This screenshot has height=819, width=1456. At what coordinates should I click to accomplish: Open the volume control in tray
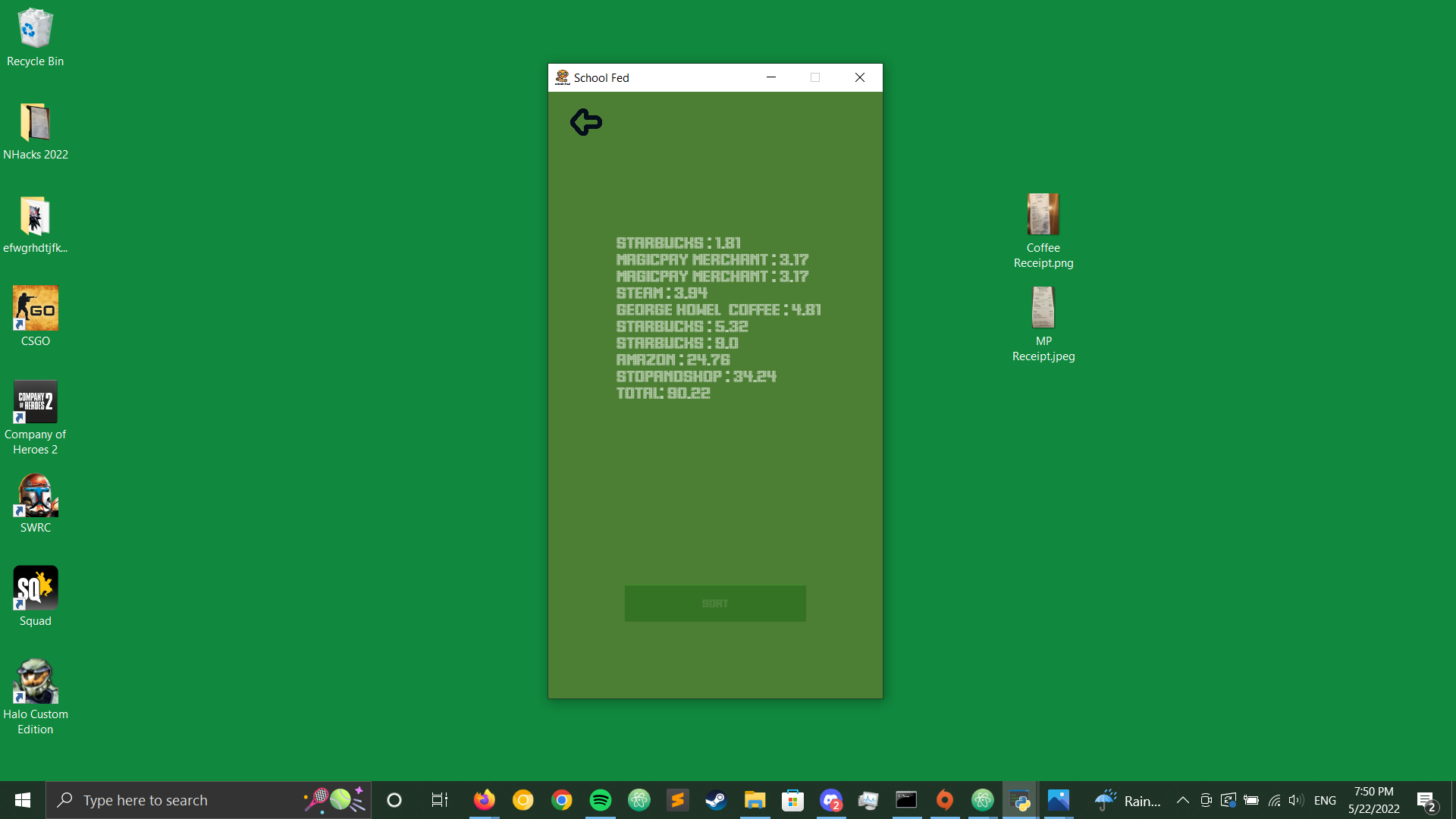coord(1295,800)
